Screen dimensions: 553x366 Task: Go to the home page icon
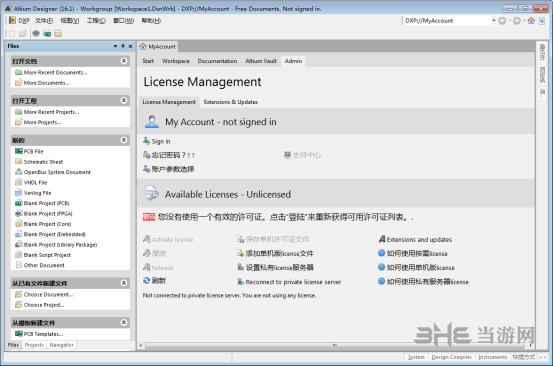click(531, 20)
